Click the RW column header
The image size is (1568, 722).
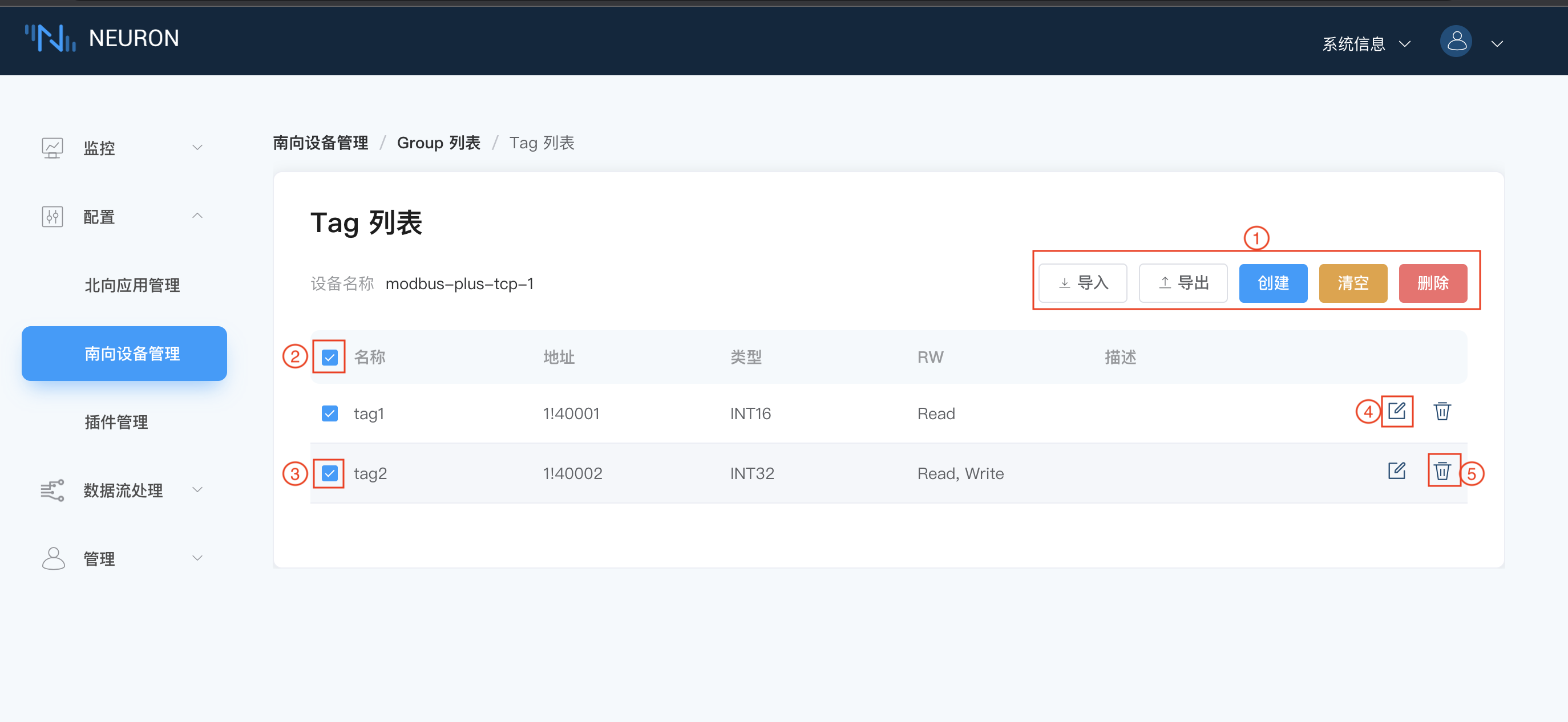click(930, 357)
